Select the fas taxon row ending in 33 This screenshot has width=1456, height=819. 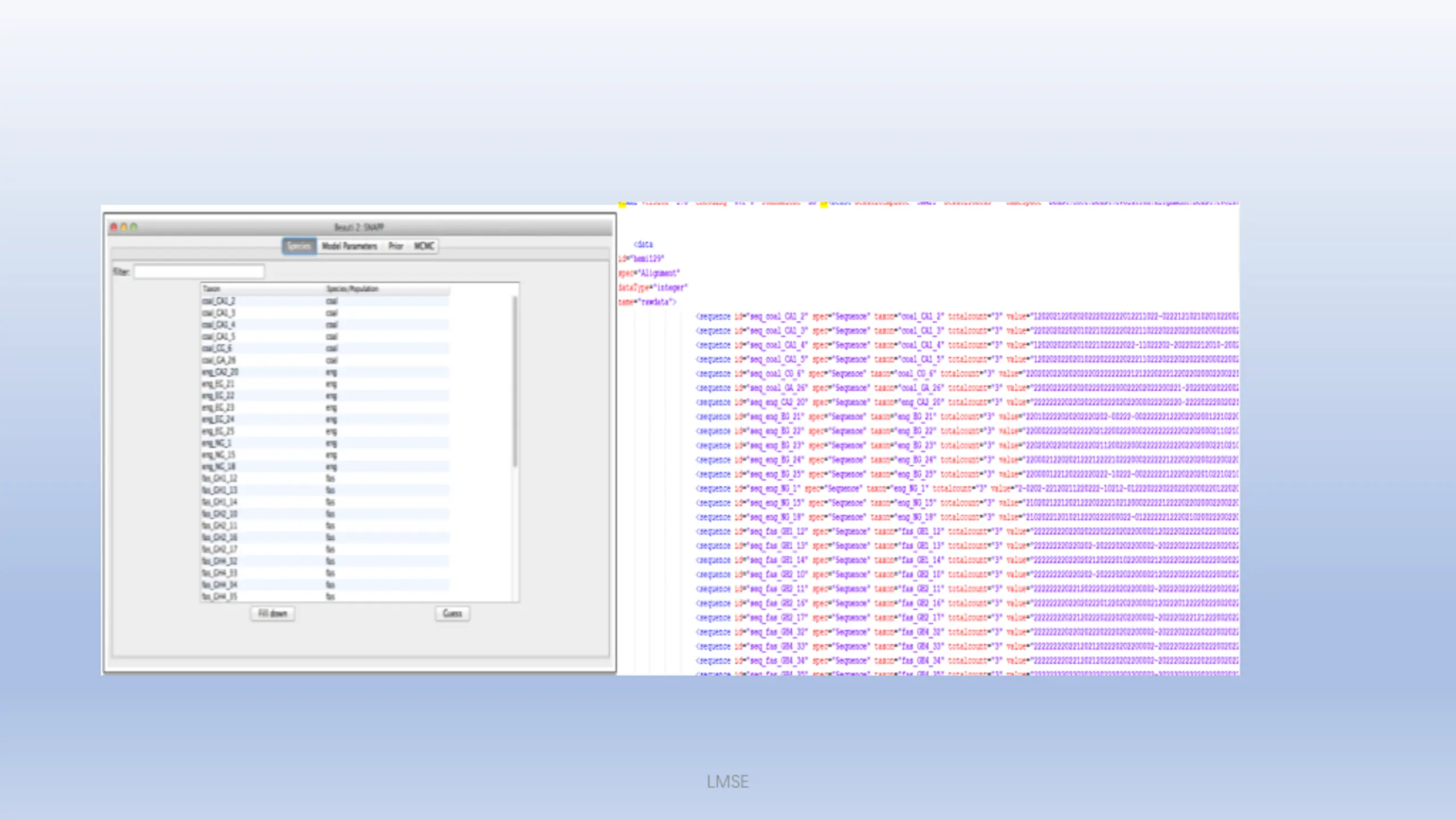[325, 573]
